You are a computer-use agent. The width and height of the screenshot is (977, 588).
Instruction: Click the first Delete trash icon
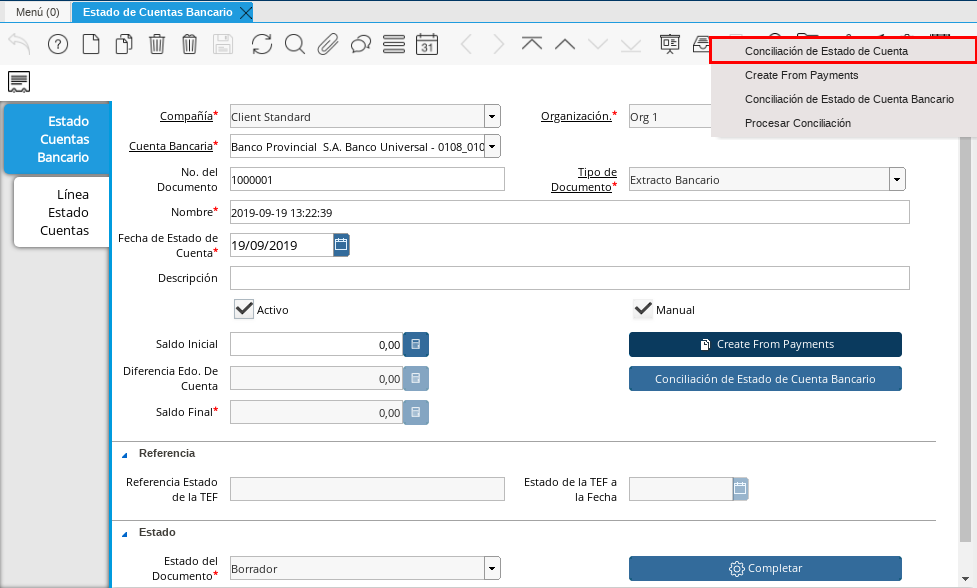157,44
